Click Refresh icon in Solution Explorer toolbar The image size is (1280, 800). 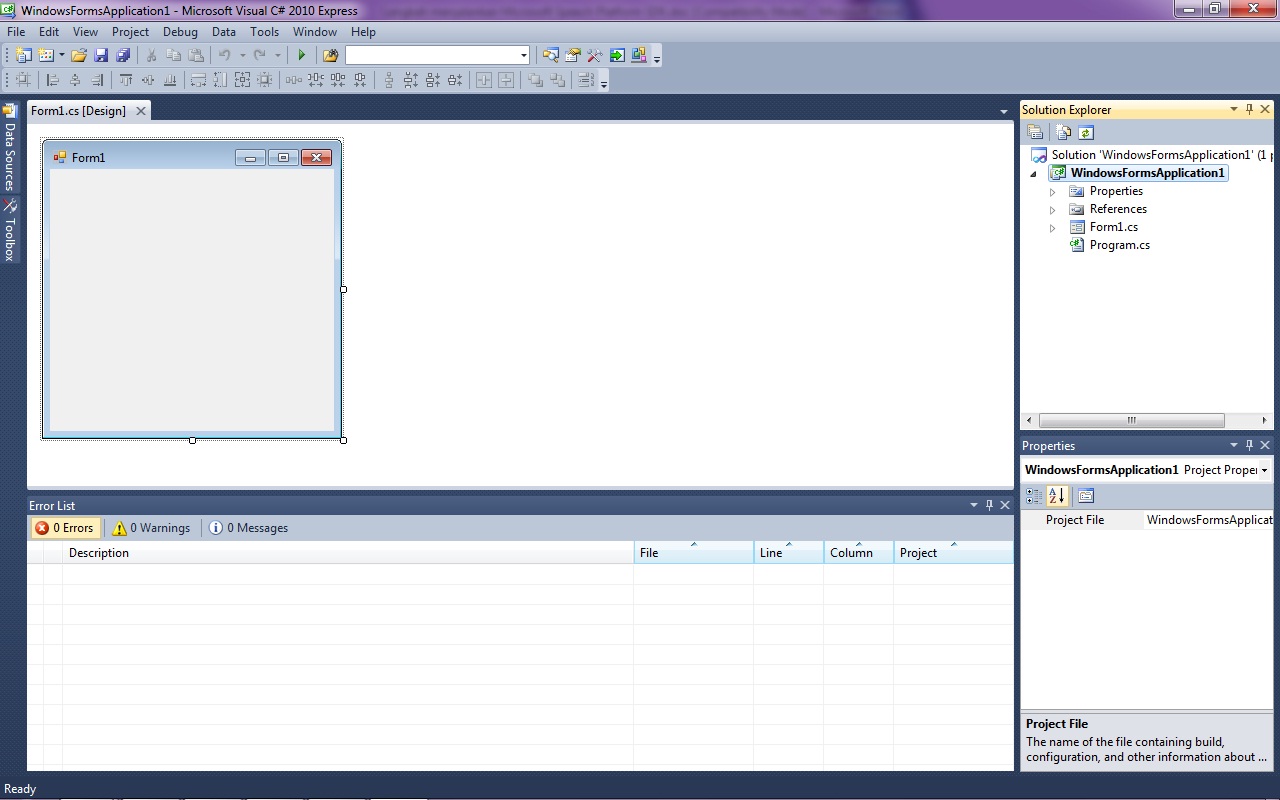click(x=1086, y=132)
